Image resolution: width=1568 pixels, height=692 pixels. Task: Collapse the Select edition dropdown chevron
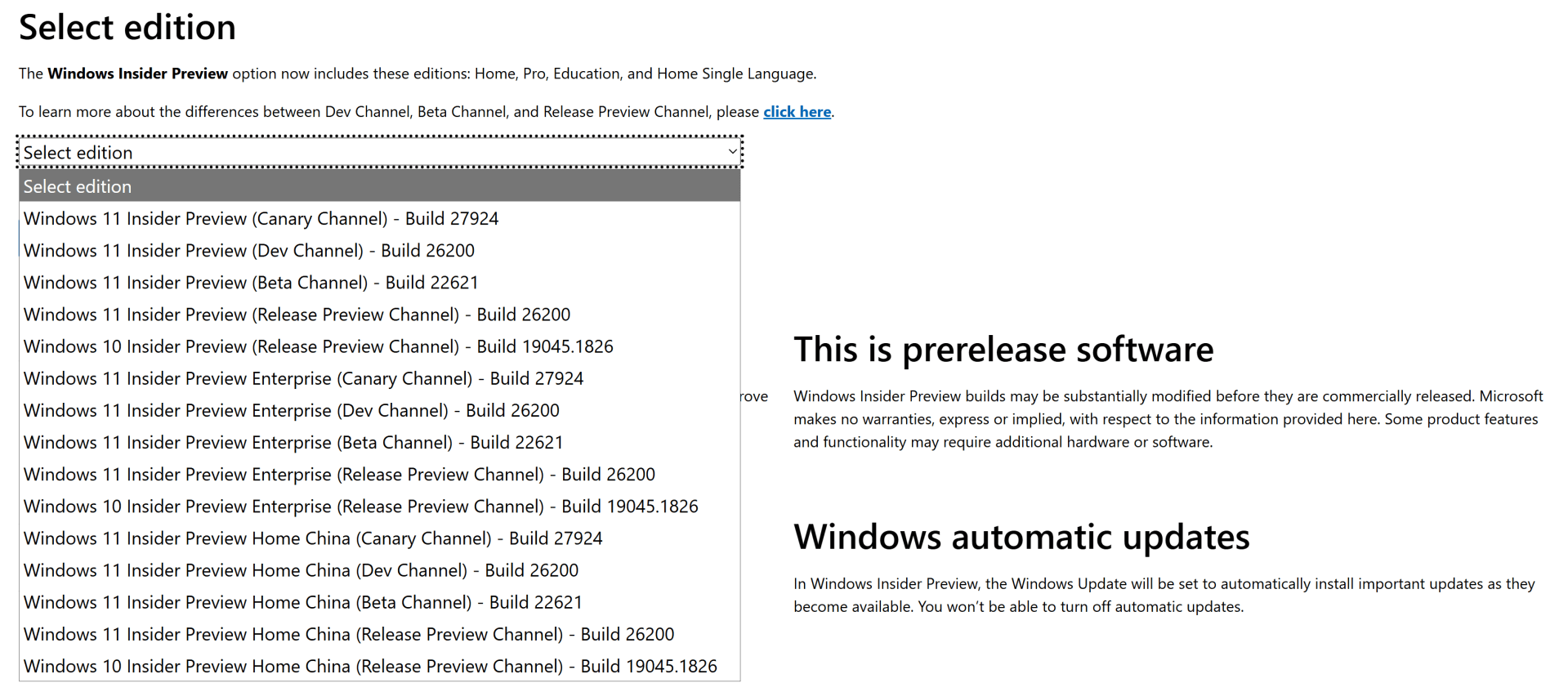coord(732,152)
